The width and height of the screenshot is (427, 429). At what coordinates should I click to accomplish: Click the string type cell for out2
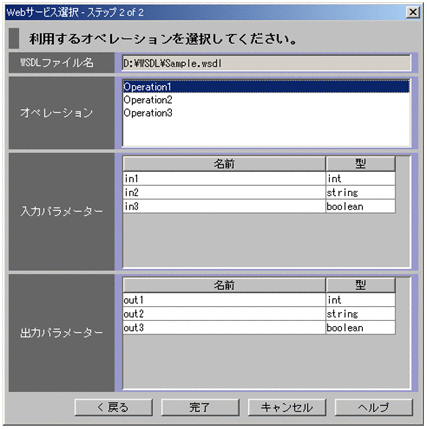(360, 314)
